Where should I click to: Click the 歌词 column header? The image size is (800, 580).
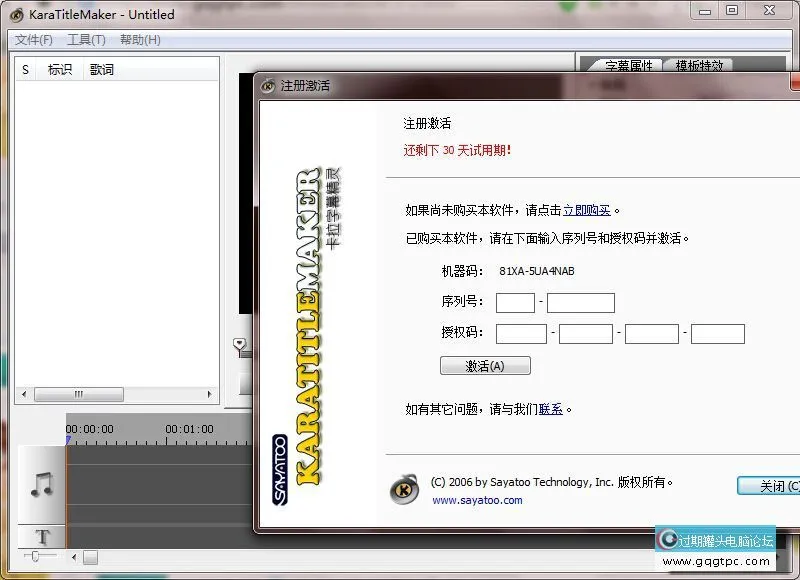pos(102,69)
